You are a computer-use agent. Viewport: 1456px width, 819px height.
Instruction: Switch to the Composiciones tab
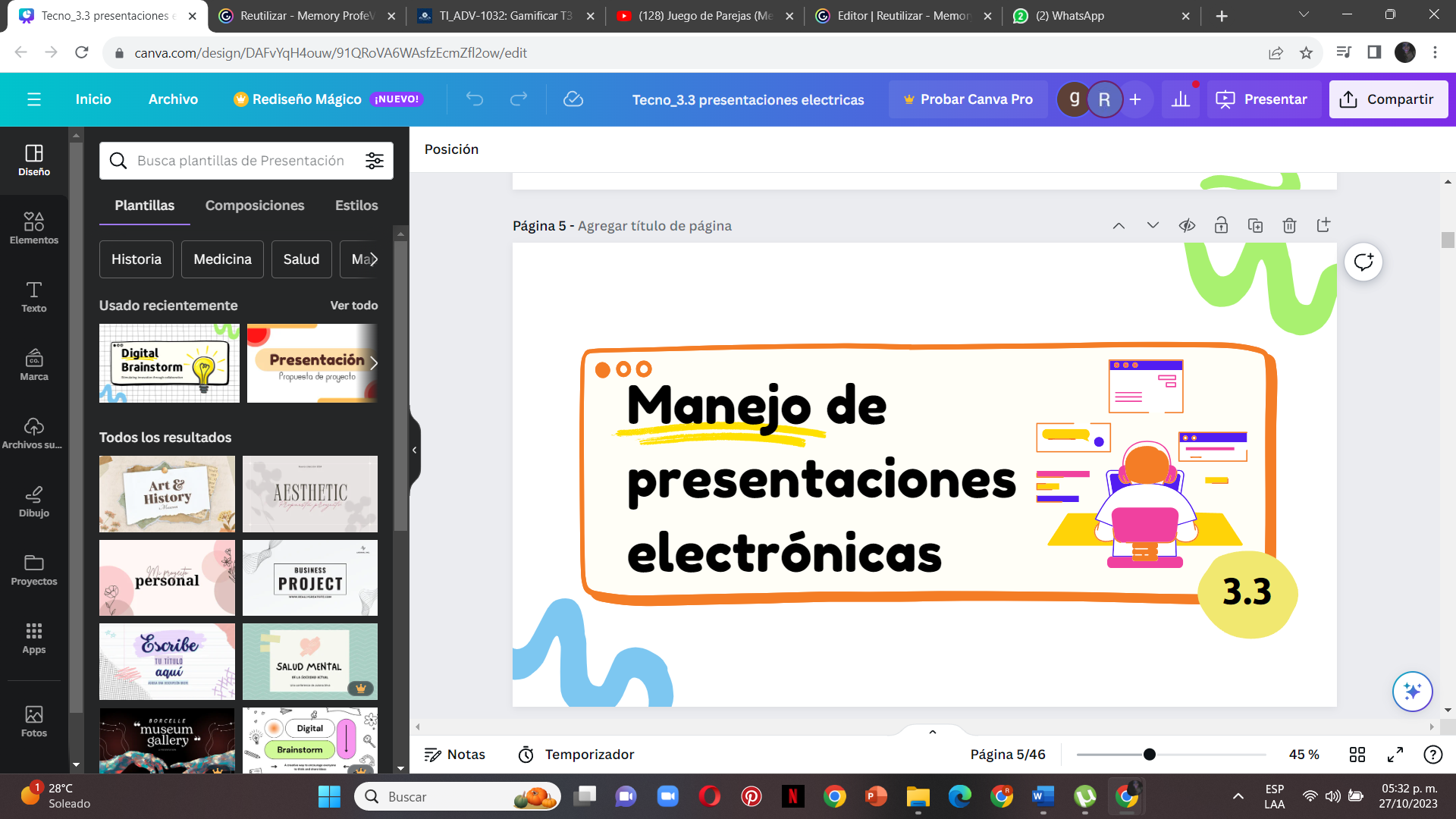click(255, 206)
